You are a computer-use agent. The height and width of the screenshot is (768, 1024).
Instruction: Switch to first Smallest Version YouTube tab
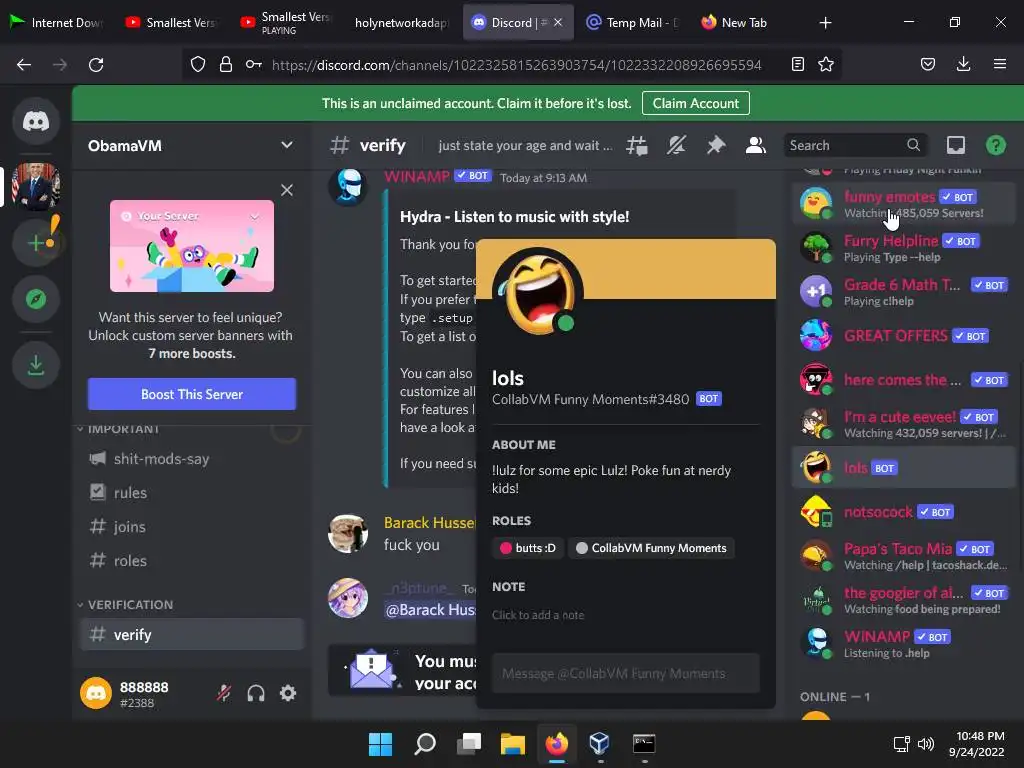(x=172, y=22)
